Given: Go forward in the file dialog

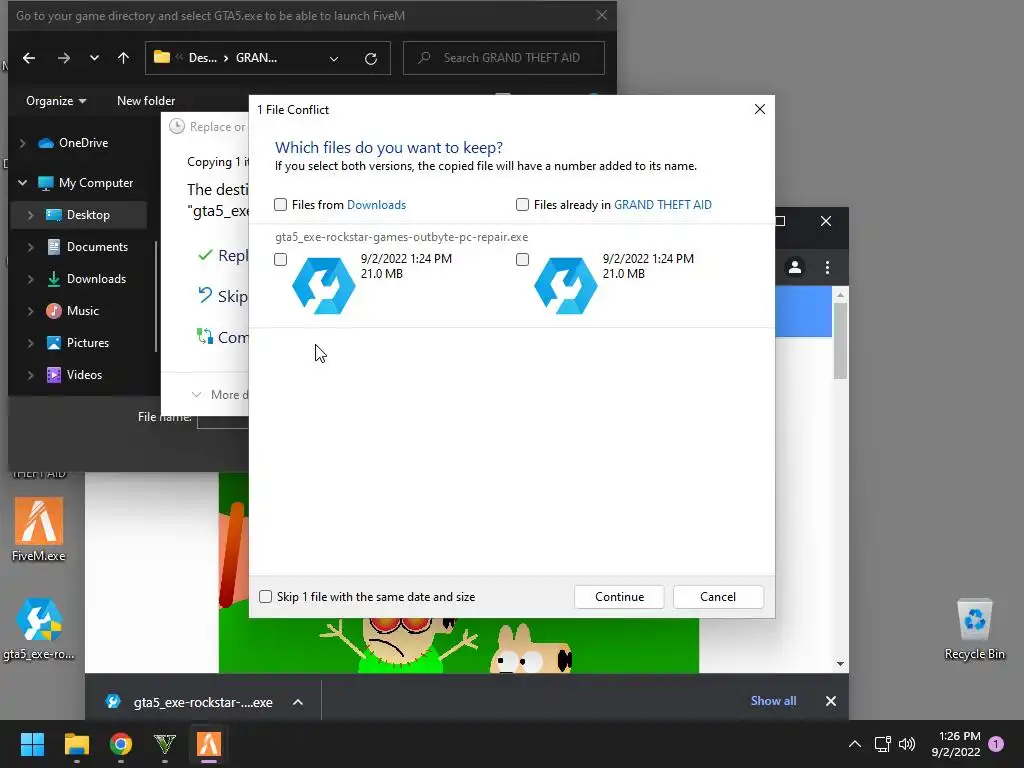Looking at the screenshot, I should (x=63, y=58).
